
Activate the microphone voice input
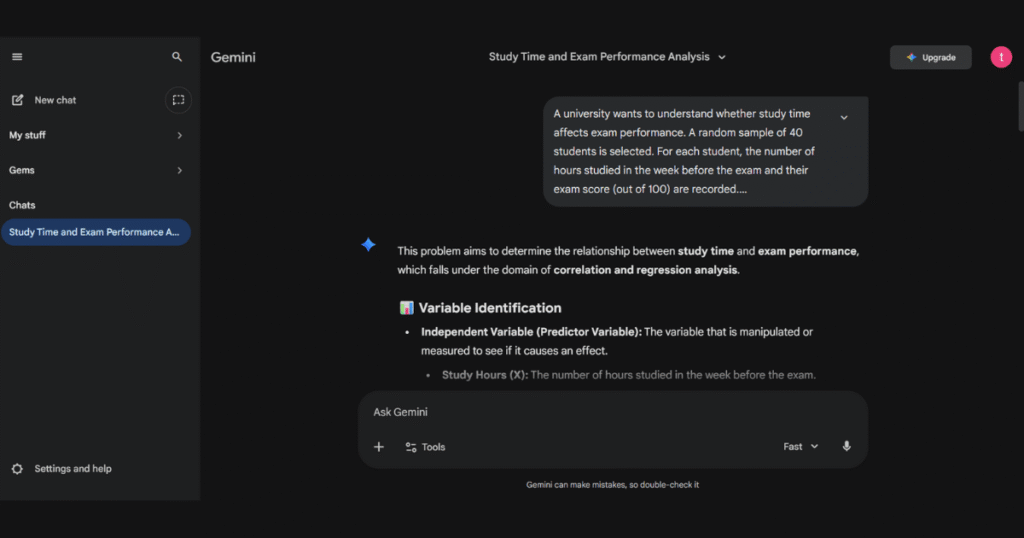[x=846, y=447]
